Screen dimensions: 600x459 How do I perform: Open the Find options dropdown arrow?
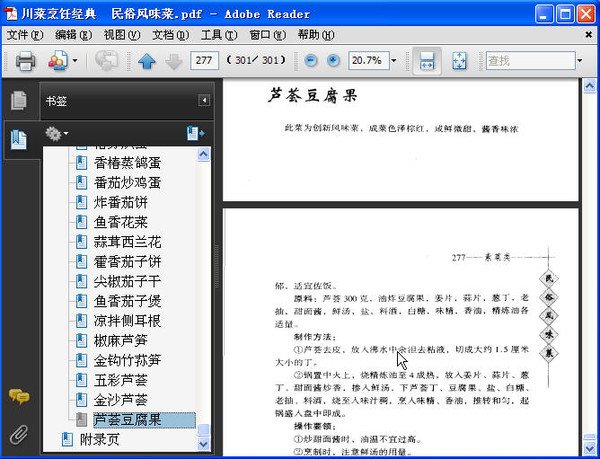(x=580, y=60)
